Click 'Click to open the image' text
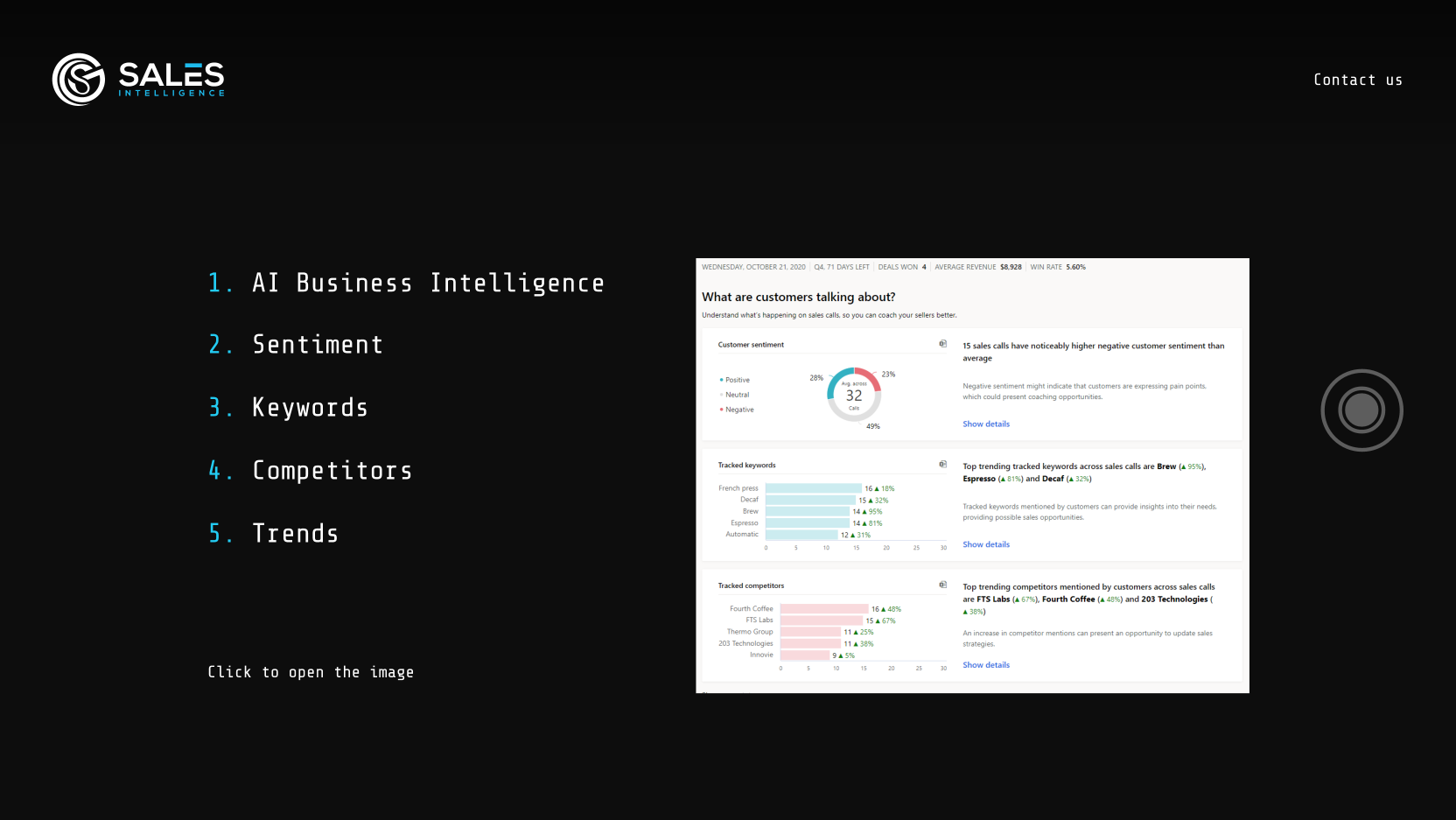The width and height of the screenshot is (1456, 820). click(x=311, y=672)
